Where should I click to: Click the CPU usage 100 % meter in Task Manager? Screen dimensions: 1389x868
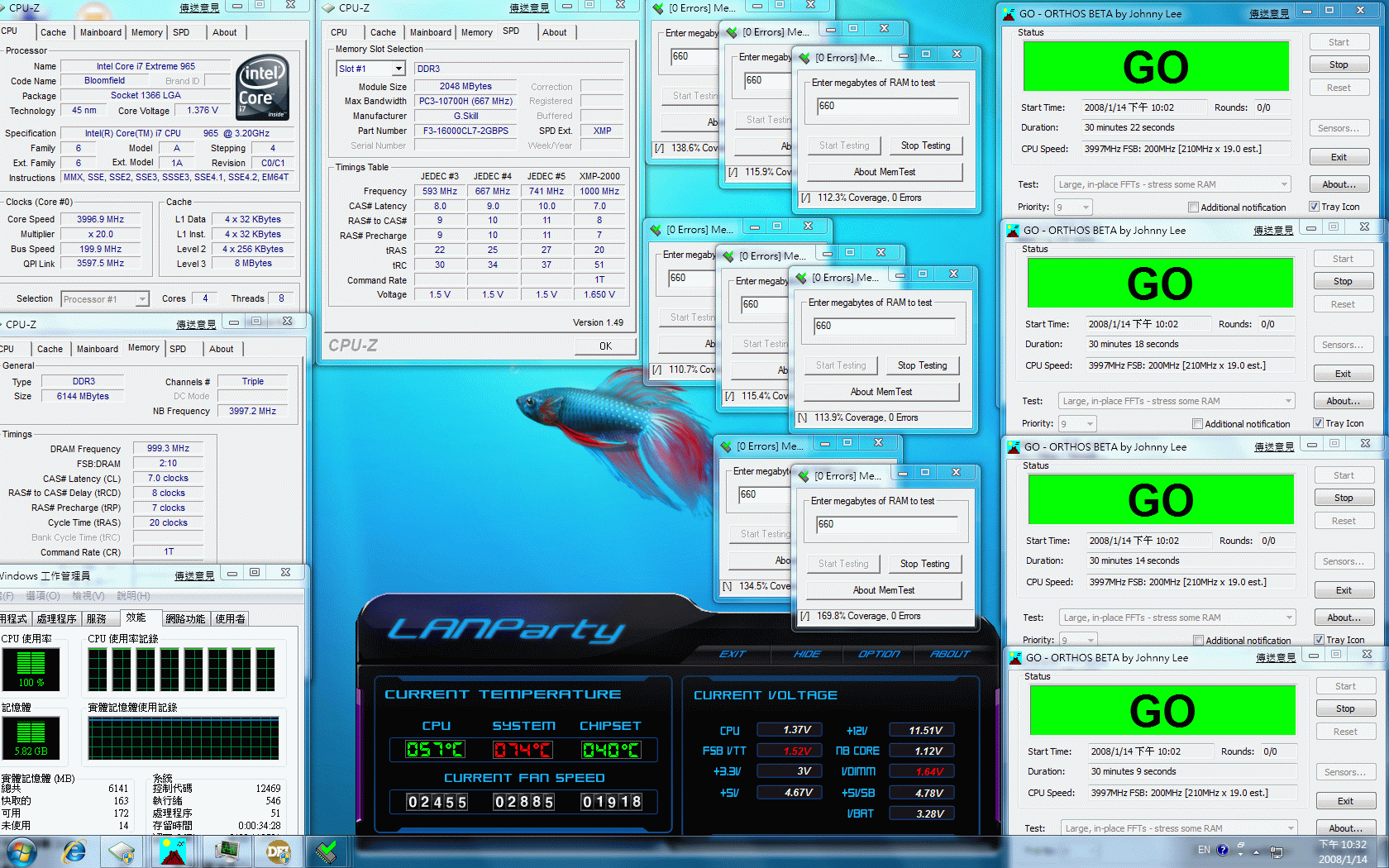tap(31, 669)
